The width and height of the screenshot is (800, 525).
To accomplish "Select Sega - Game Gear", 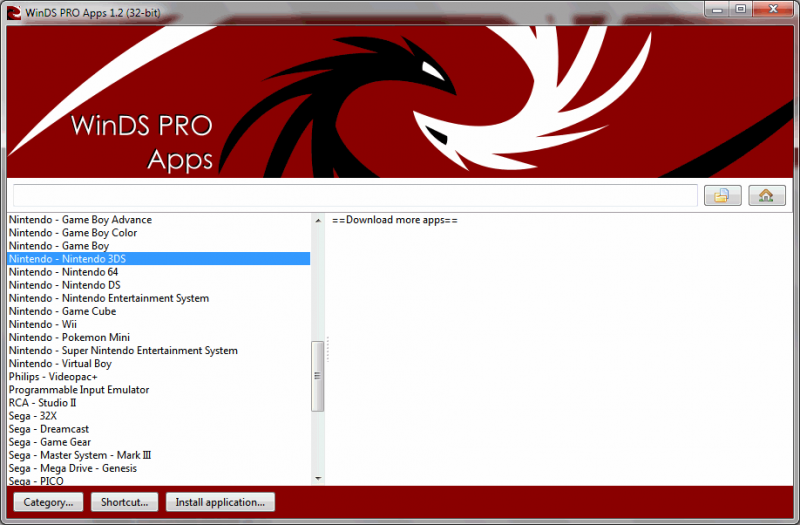I will 159,442.
